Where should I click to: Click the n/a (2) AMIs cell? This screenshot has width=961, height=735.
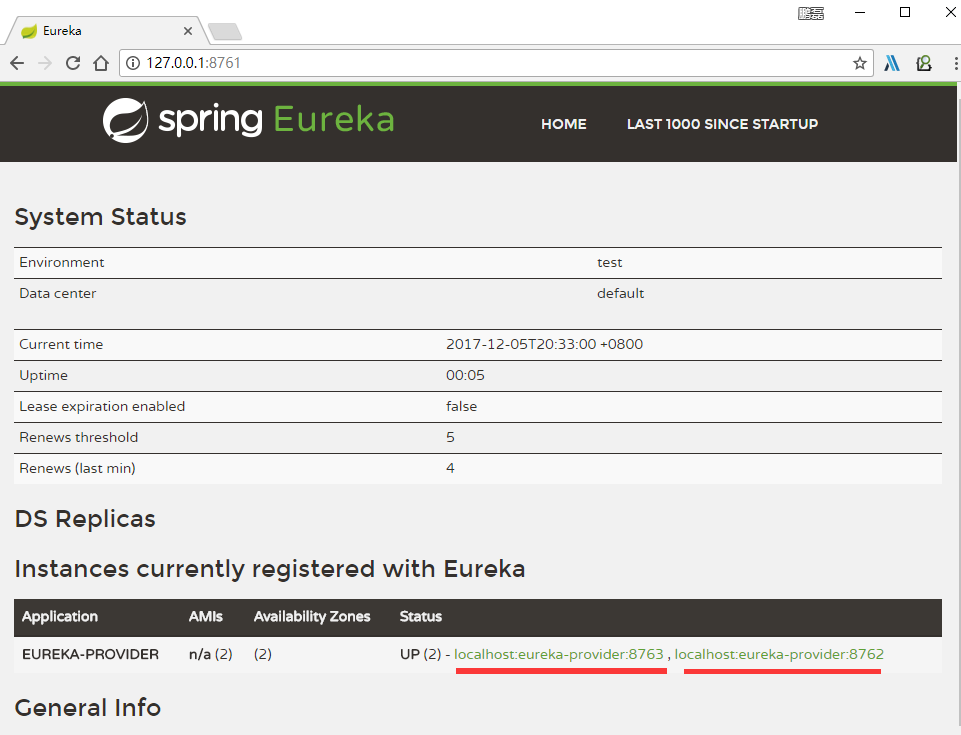click(210, 654)
